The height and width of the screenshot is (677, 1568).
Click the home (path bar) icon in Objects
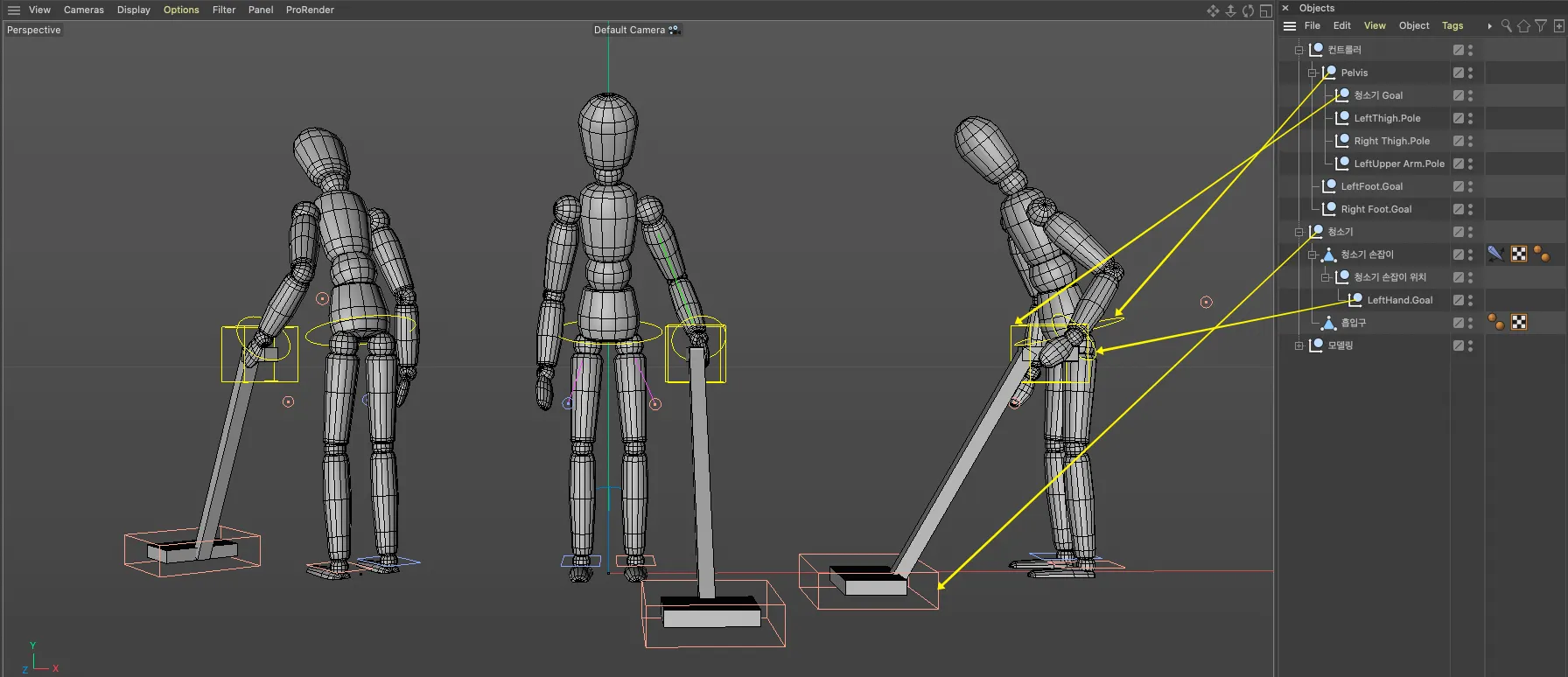click(1523, 26)
